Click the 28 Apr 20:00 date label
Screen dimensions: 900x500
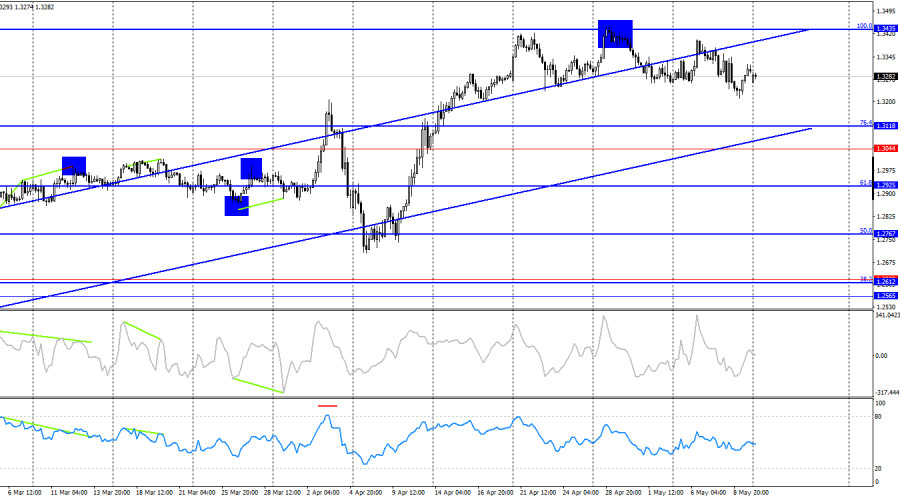pos(623,493)
